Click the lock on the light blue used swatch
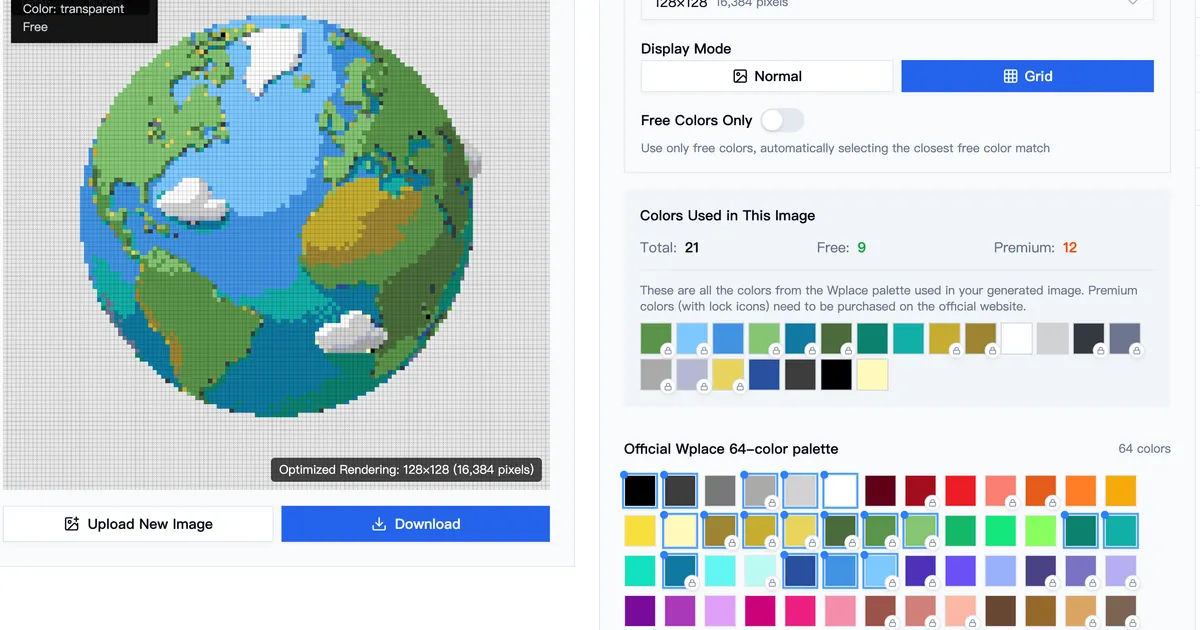Image resolution: width=1200 pixels, height=630 pixels. point(704,350)
